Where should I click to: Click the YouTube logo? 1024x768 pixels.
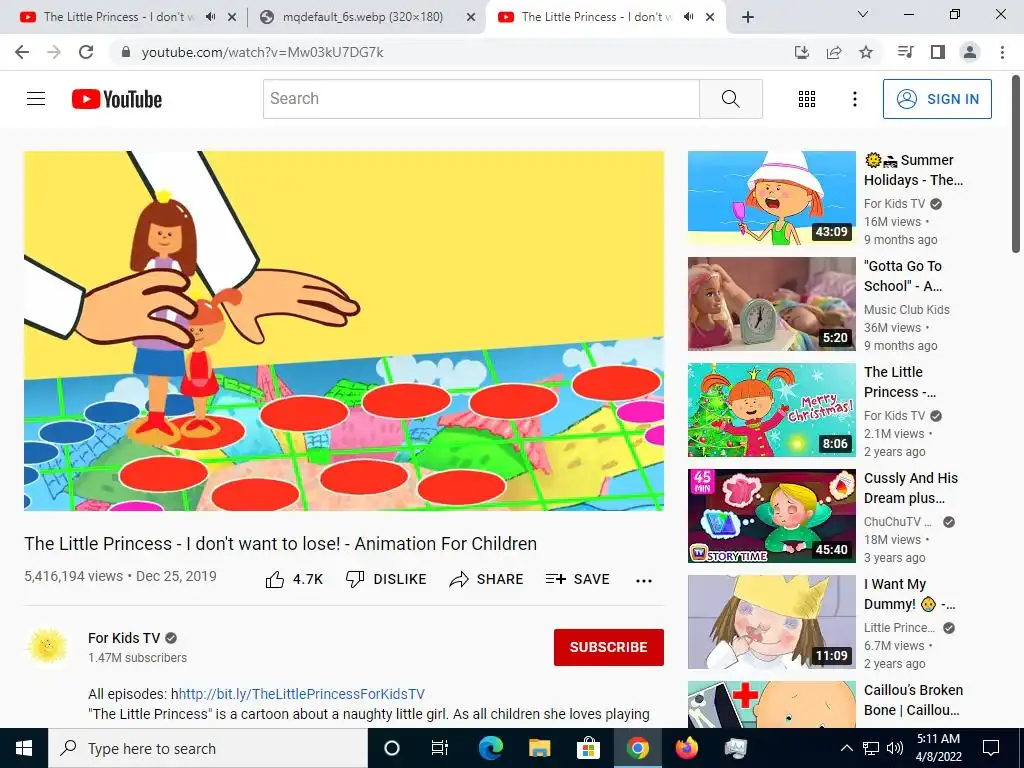(117, 99)
